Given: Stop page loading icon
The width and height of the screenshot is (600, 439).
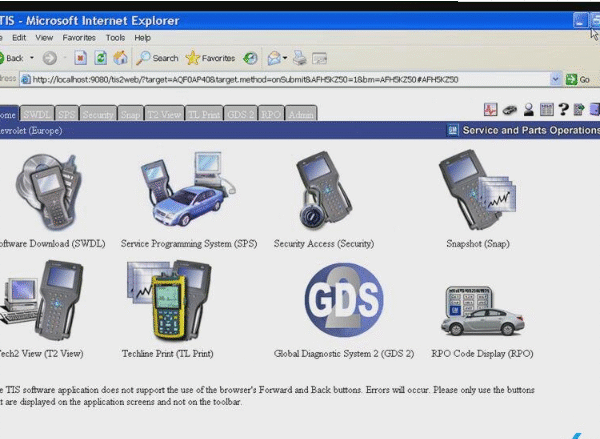Looking at the screenshot, I should coord(80,58).
